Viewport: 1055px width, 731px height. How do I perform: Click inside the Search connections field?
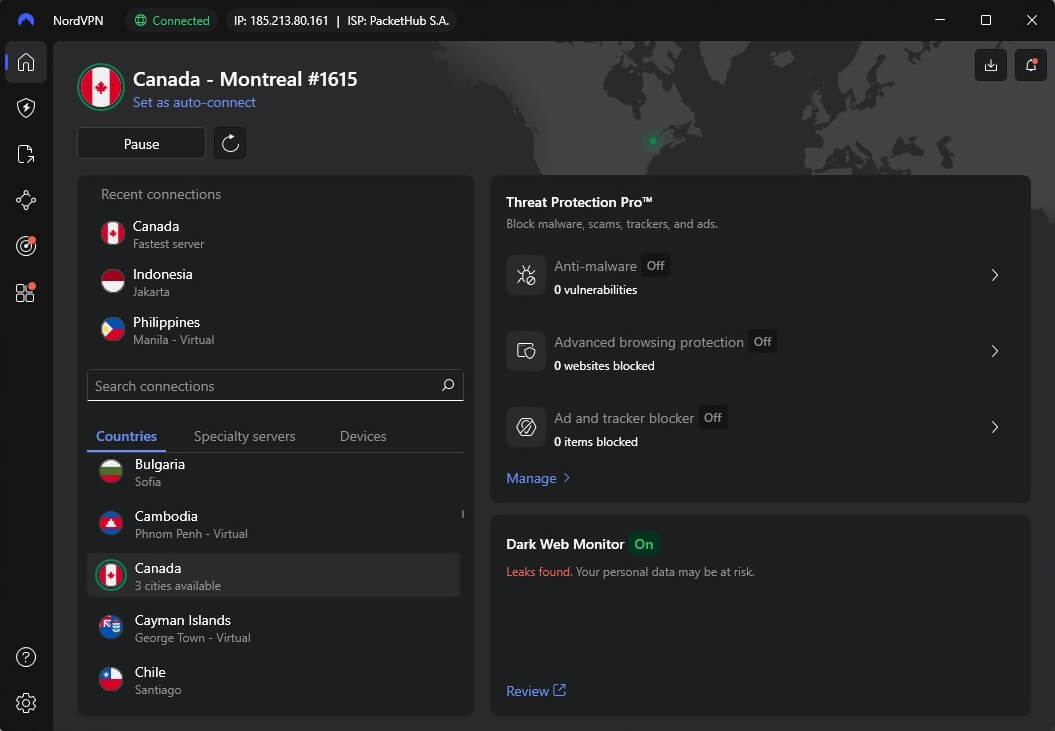[260, 385]
